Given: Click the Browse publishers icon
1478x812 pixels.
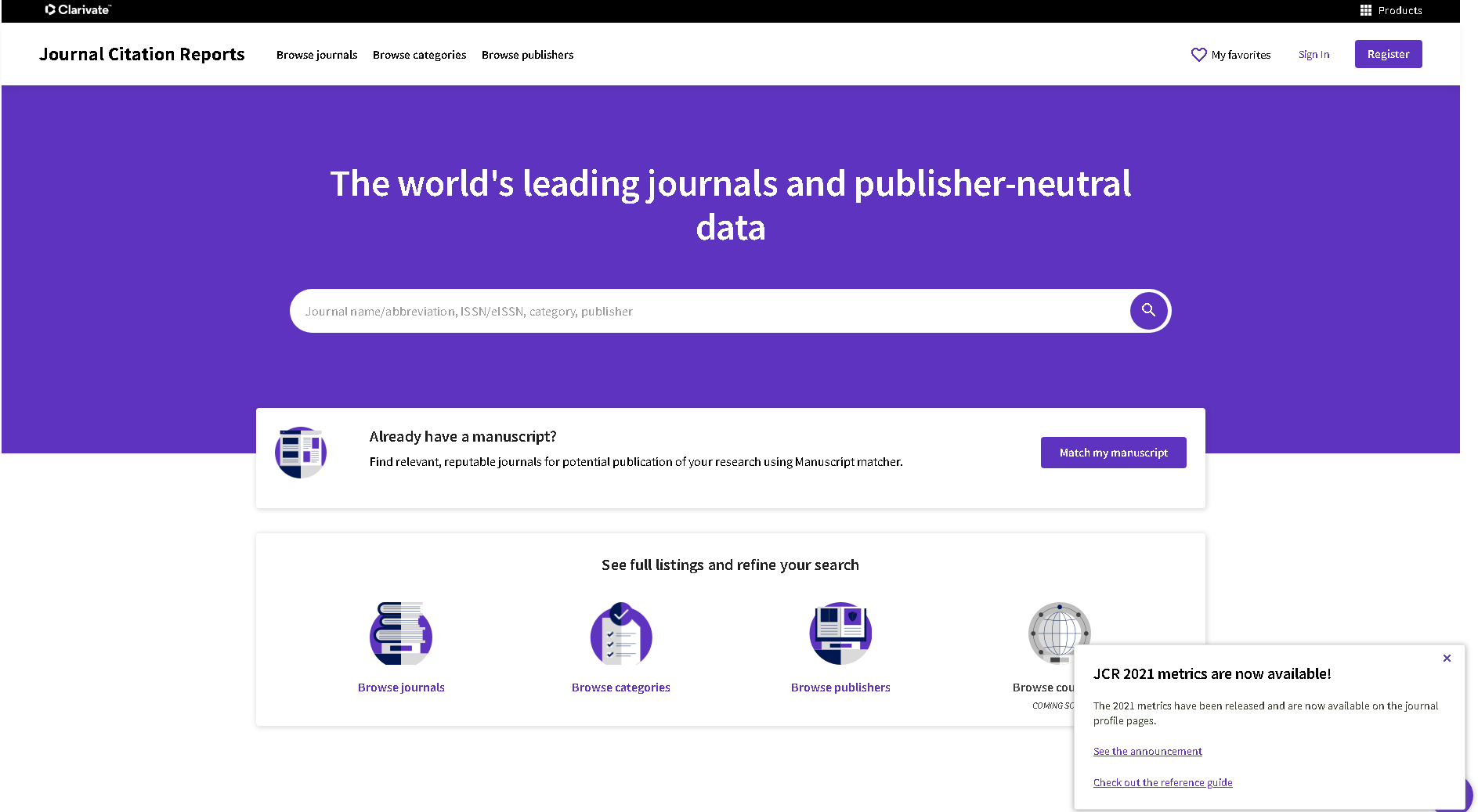Looking at the screenshot, I should pos(840,633).
